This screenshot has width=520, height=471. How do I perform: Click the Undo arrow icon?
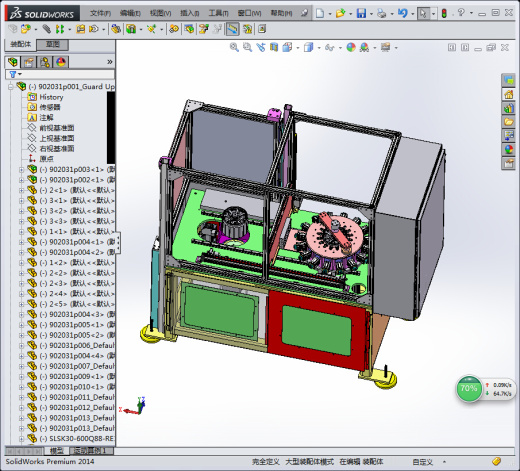403,13
